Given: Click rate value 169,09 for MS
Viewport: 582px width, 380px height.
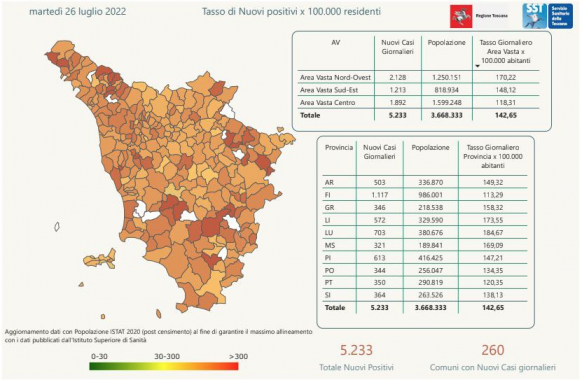Looking at the screenshot, I should tap(493, 245).
